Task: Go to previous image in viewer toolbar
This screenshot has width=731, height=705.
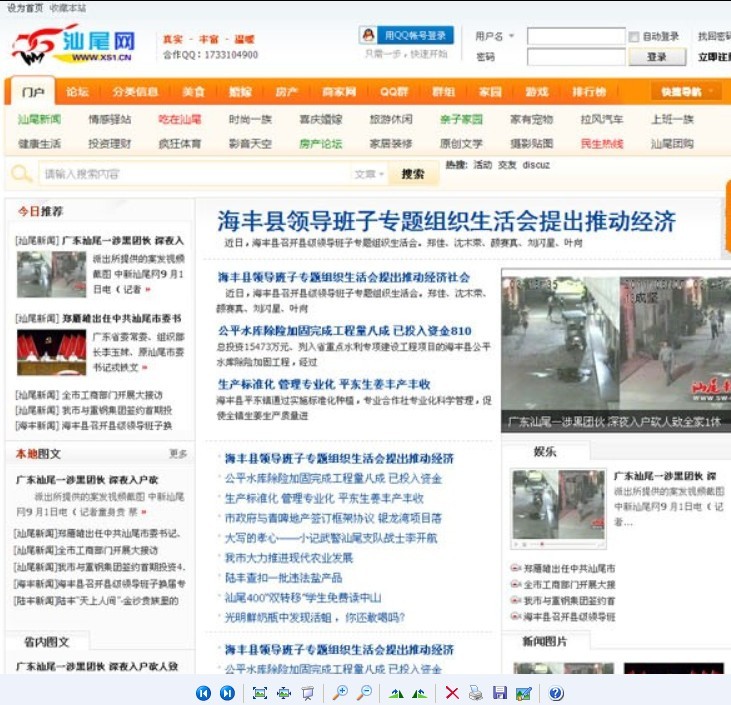Action: 203,693
